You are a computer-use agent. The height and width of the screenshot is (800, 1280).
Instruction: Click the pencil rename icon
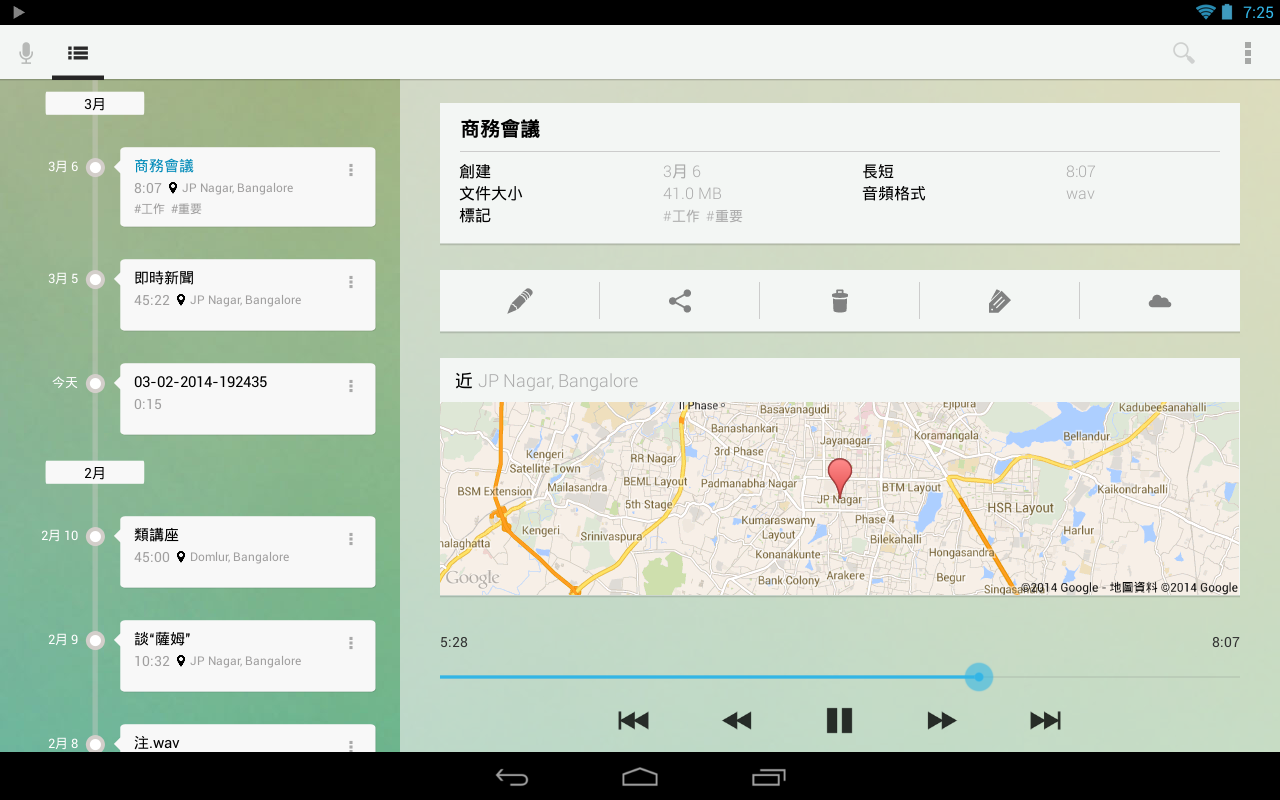click(x=520, y=301)
